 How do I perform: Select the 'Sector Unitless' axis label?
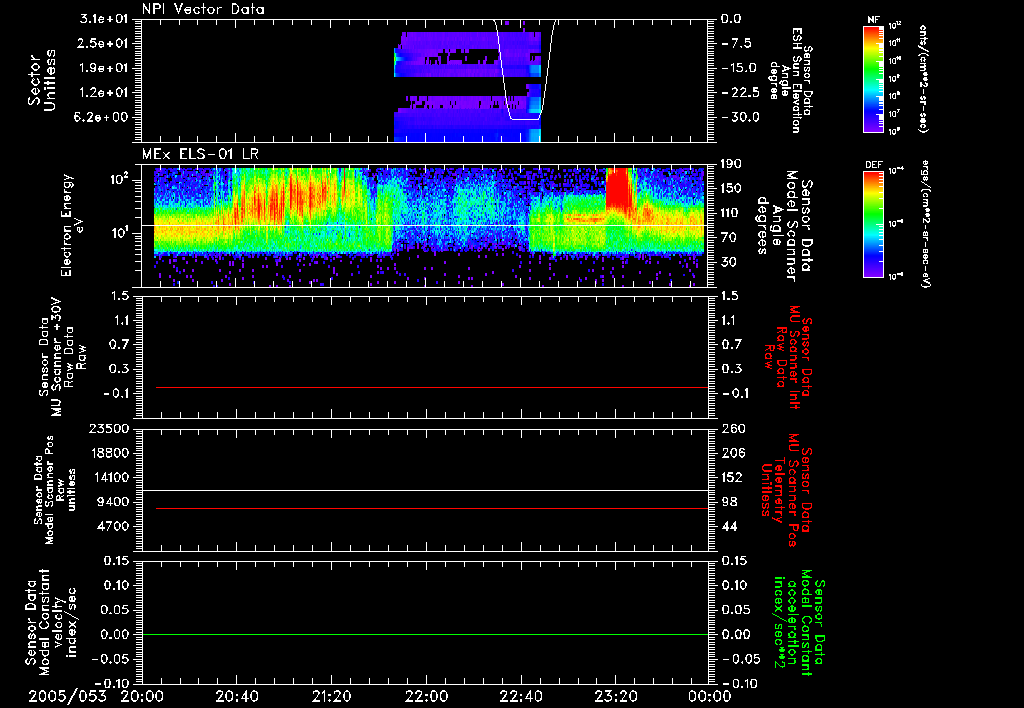42,80
